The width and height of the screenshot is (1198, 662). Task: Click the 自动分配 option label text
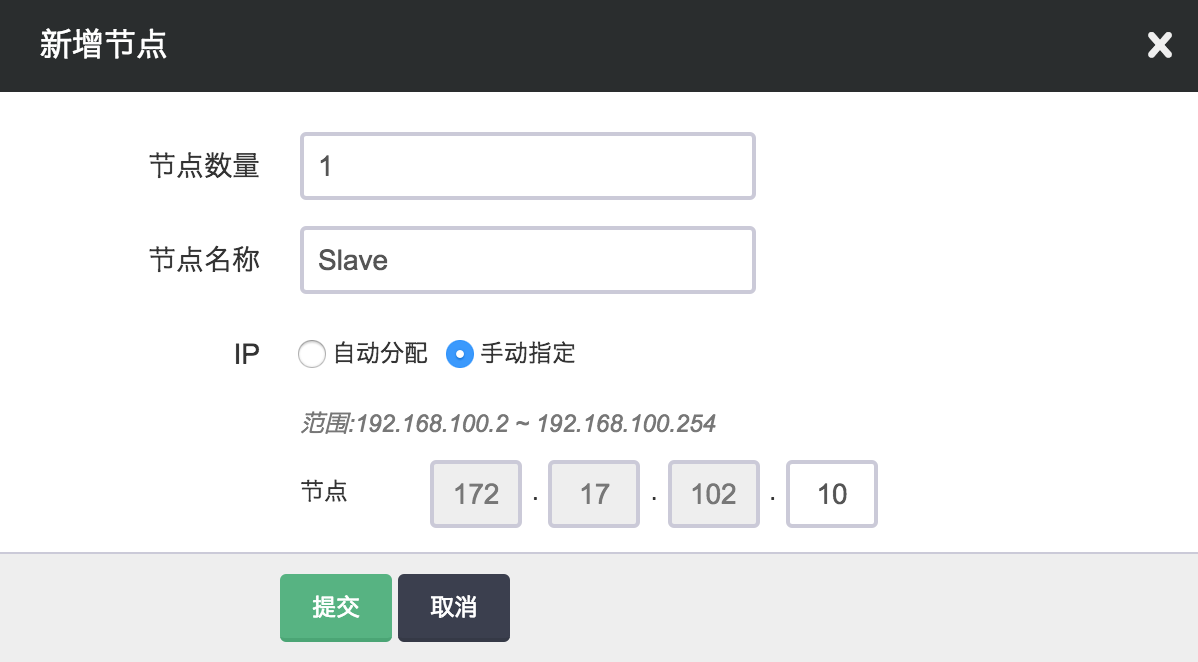pyautogui.click(x=380, y=353)
